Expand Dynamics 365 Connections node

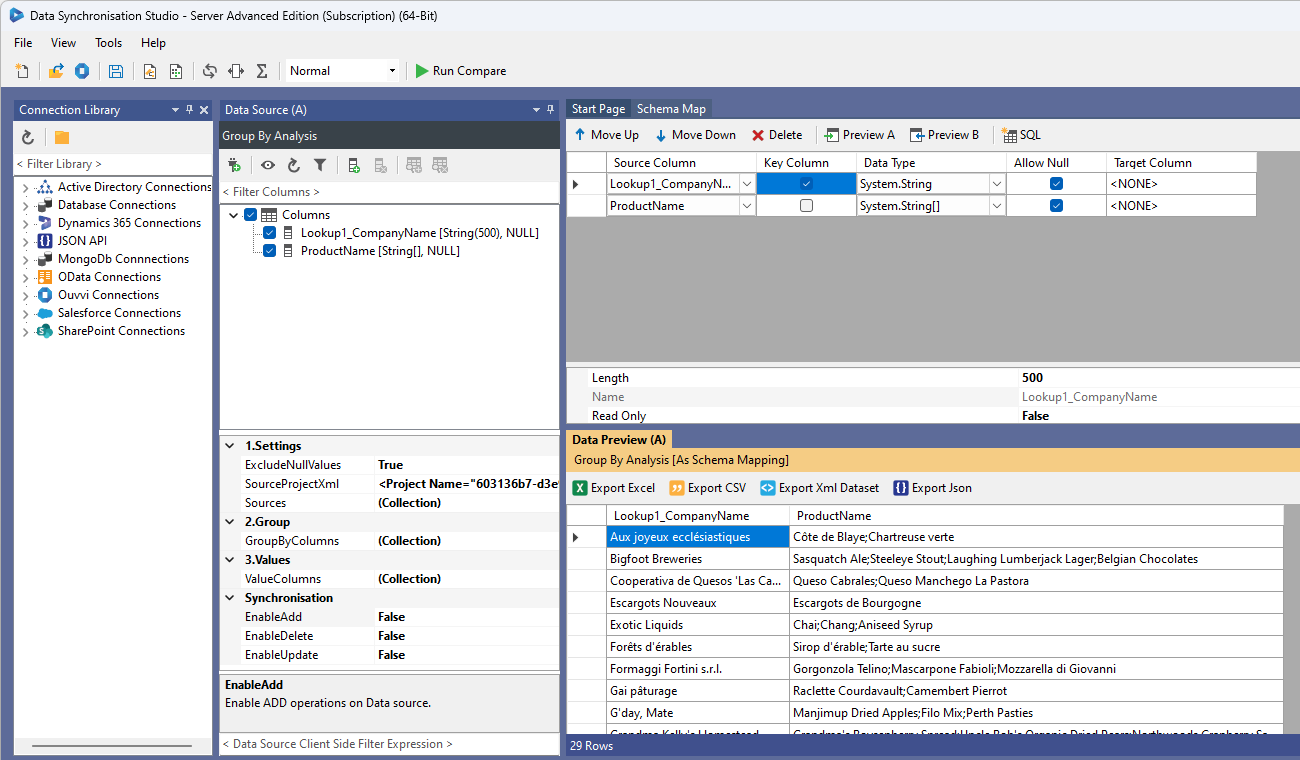[25, 223]
